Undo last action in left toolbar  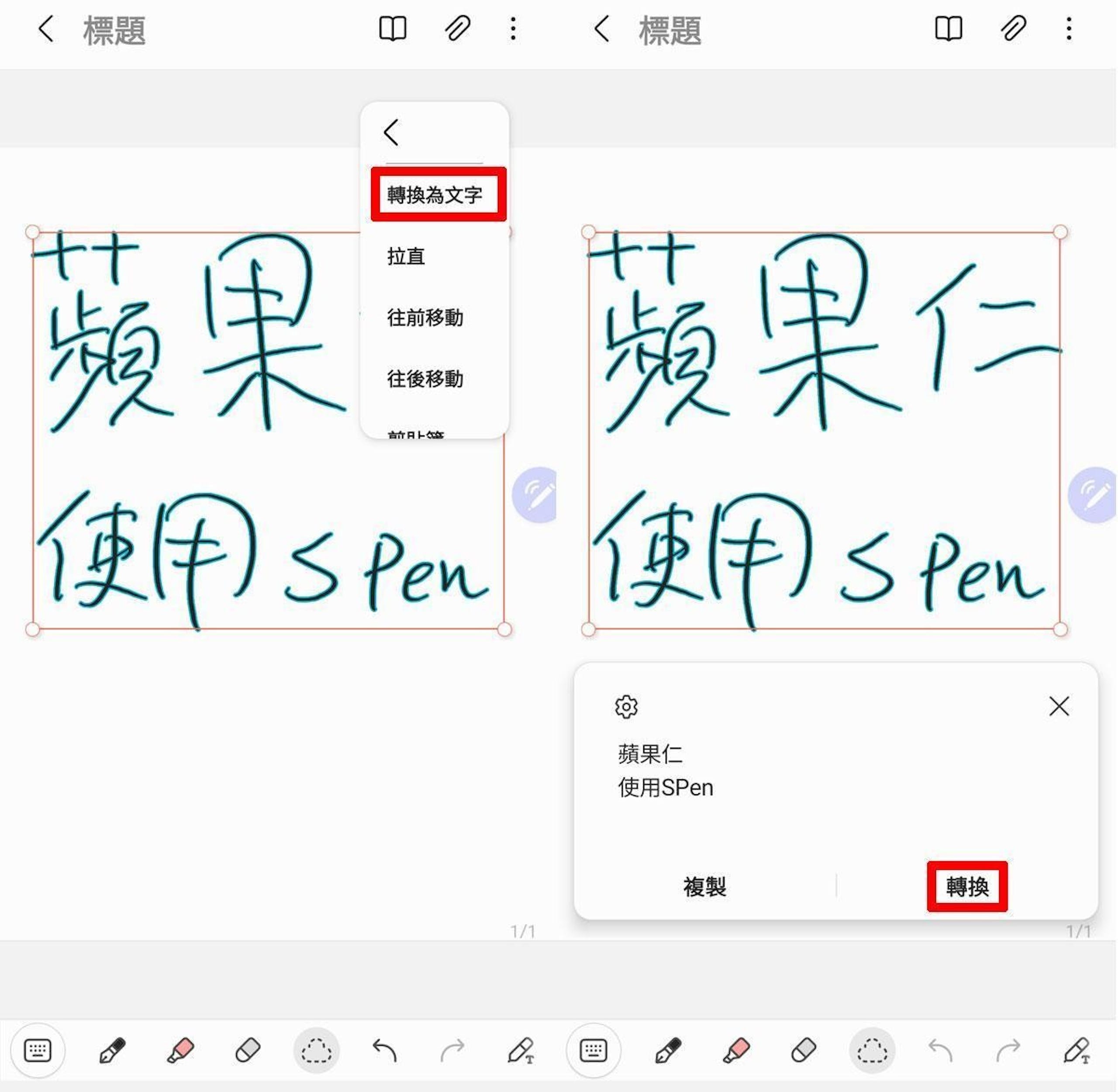[x=385, y=1051]
